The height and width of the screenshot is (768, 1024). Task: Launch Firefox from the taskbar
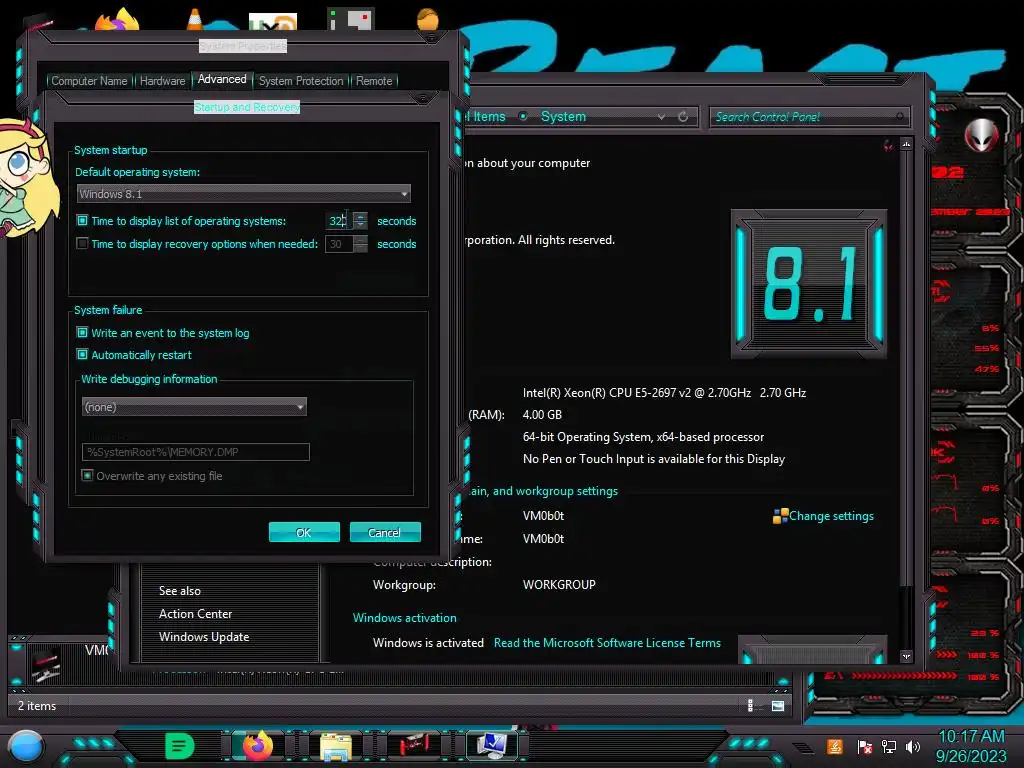coord(257,746)
